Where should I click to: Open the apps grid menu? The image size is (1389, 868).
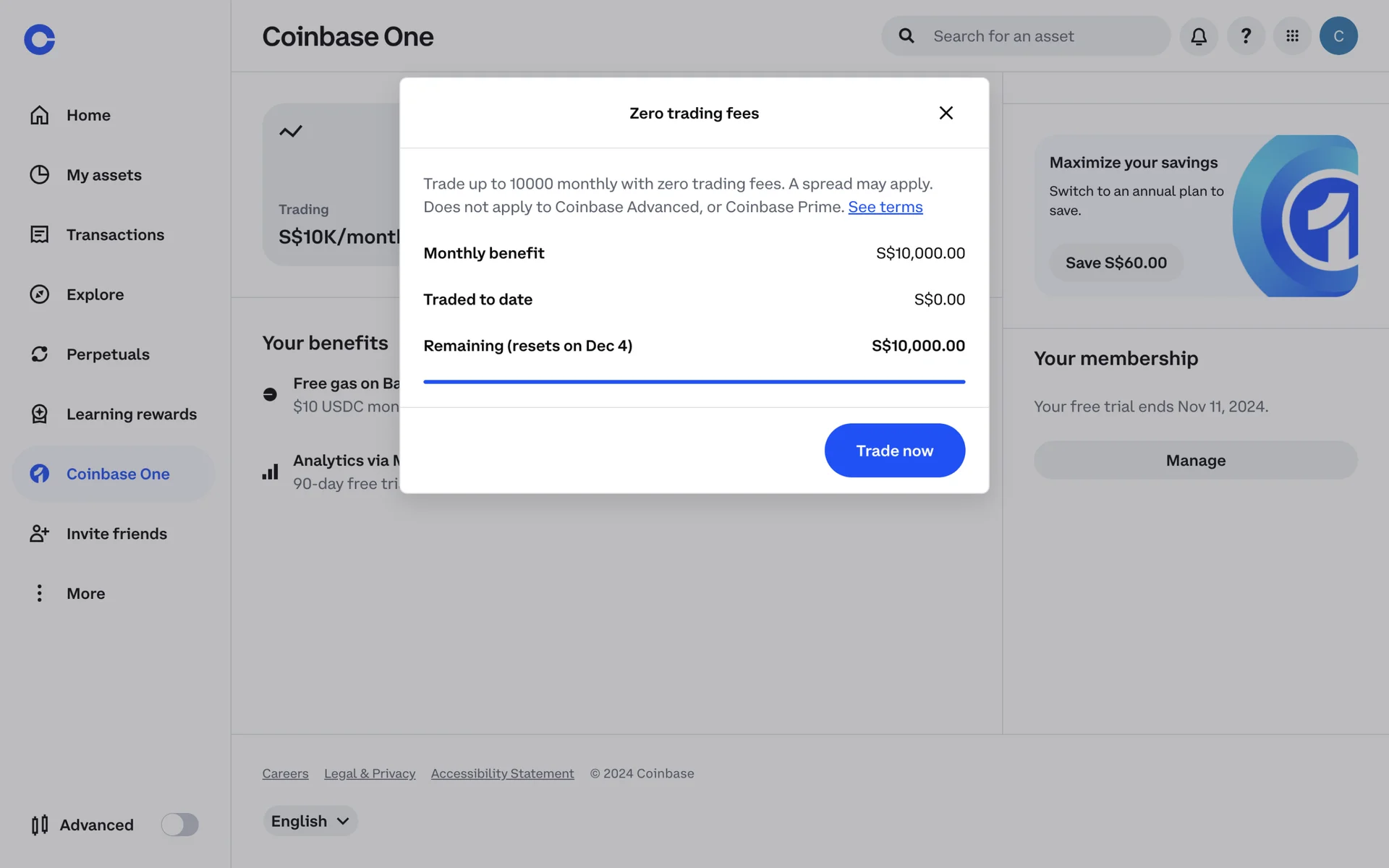(x=1292, y=36)
